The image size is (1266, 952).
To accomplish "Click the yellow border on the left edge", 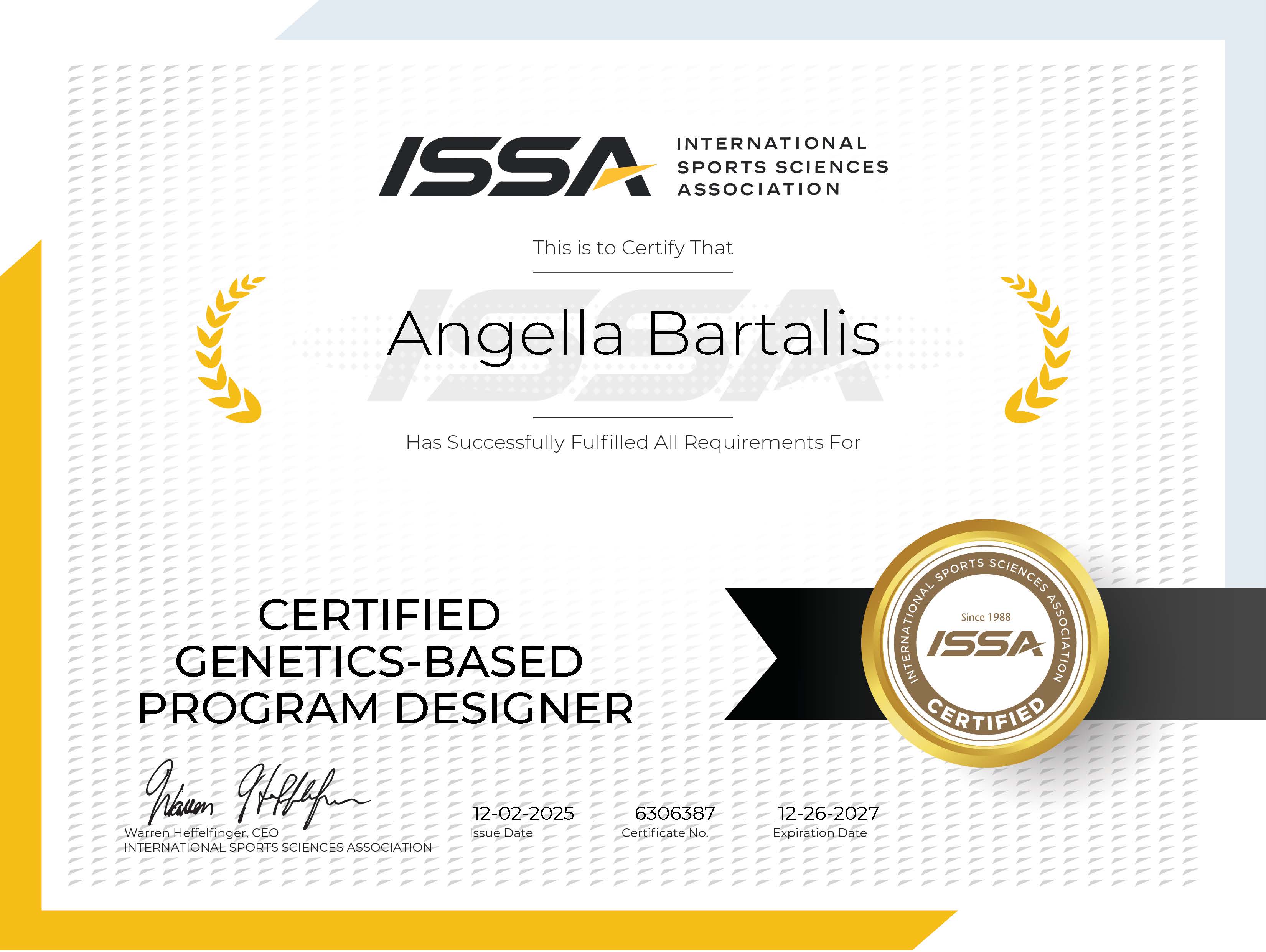I will point(20,572).
